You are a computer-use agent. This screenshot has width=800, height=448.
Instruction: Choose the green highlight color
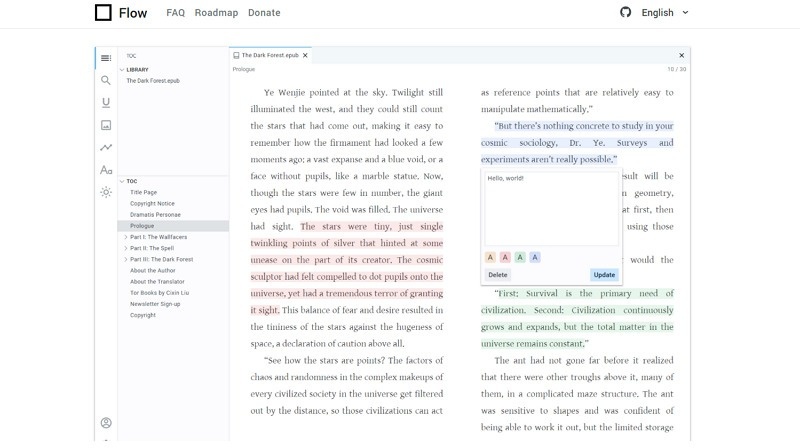pos(520,257)
